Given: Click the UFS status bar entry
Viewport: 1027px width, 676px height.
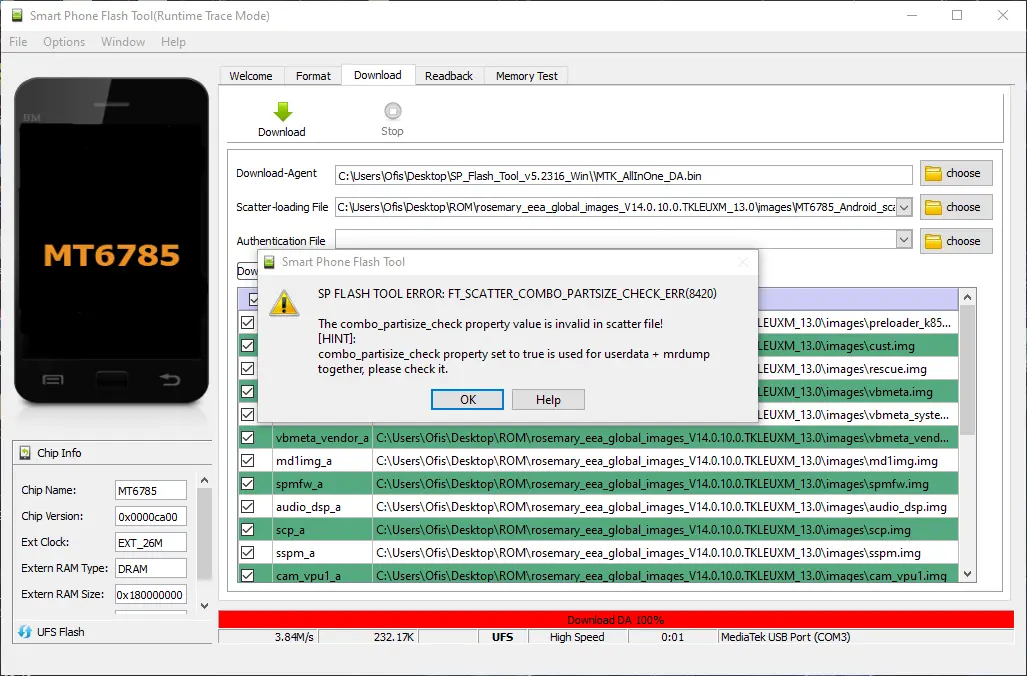Looking at the screenshot, I should pos(502,637).
